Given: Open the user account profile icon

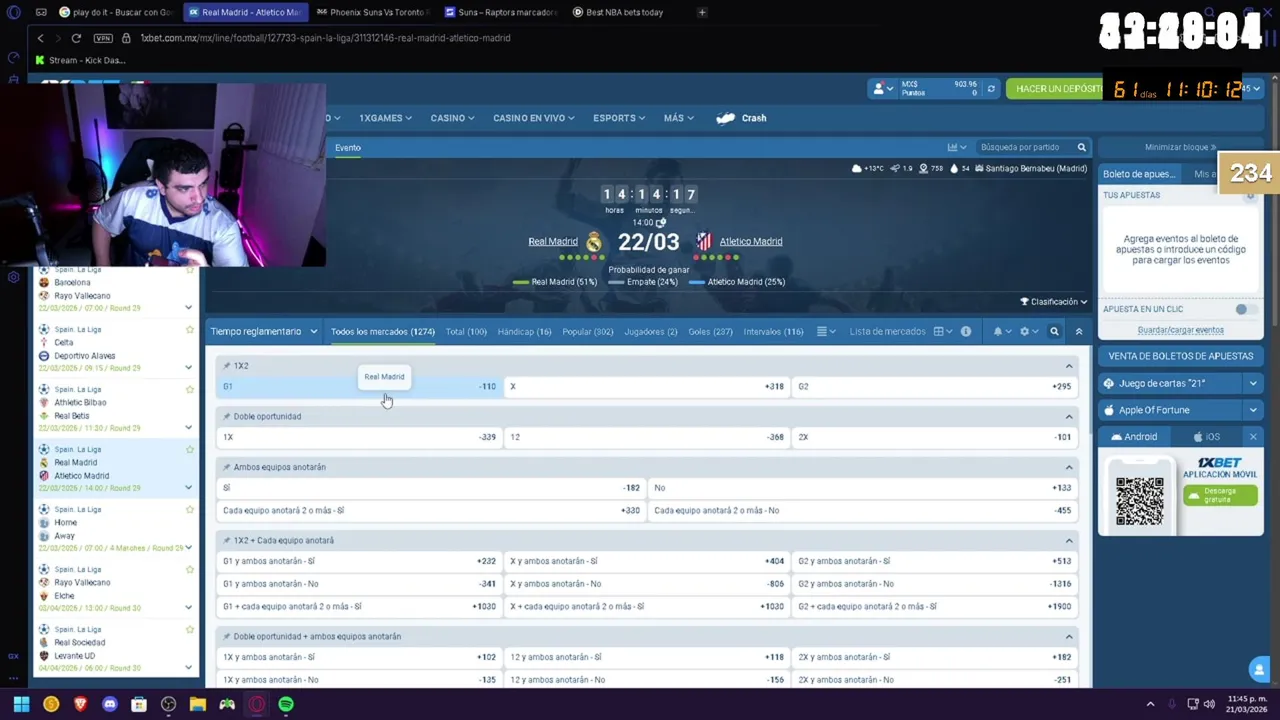Looking at the screenshot, I should 881,89.
